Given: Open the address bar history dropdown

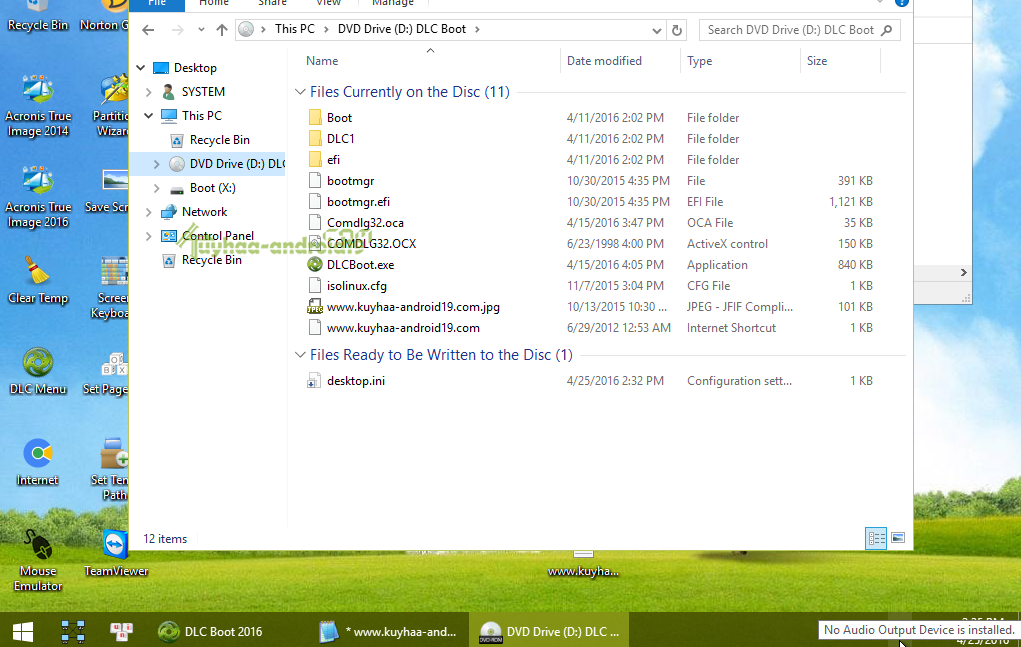Looking at the screenshot, I should (x=657, y=30).
